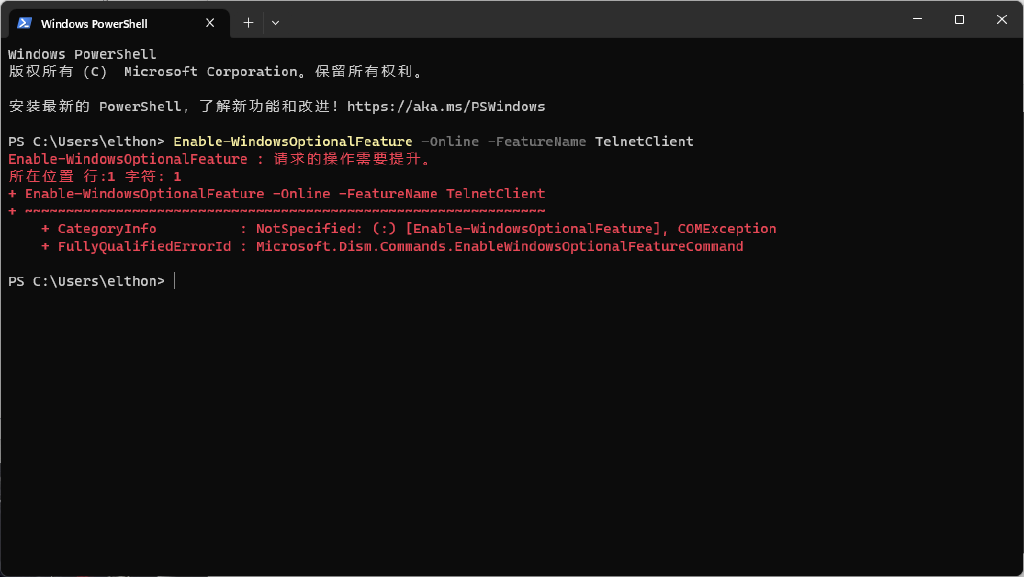Open the tab dropdown chevron menu
The image size is (1024, 577).
[x=275, y=22]
